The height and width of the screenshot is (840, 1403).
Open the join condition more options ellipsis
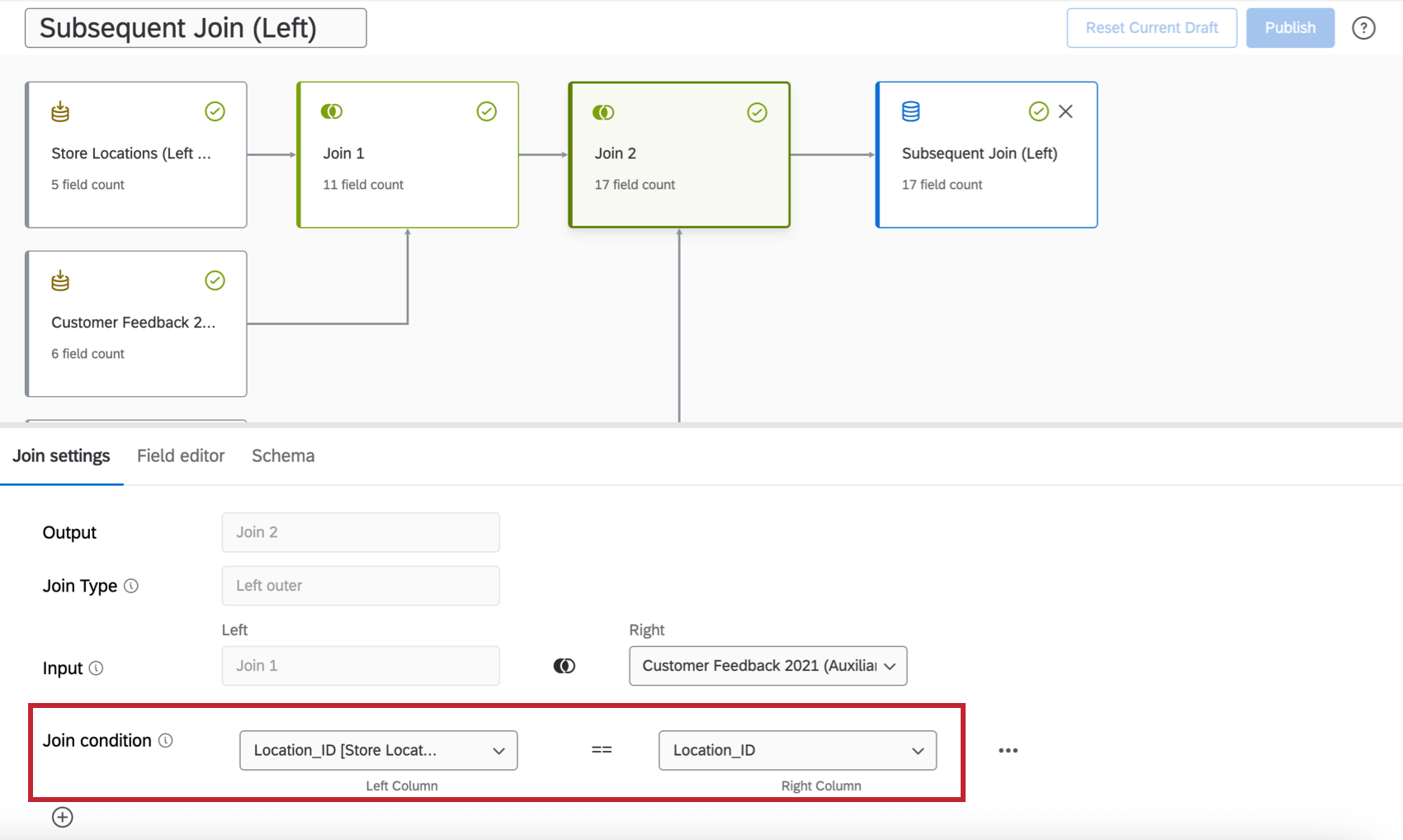click(x=1008, y=750)
